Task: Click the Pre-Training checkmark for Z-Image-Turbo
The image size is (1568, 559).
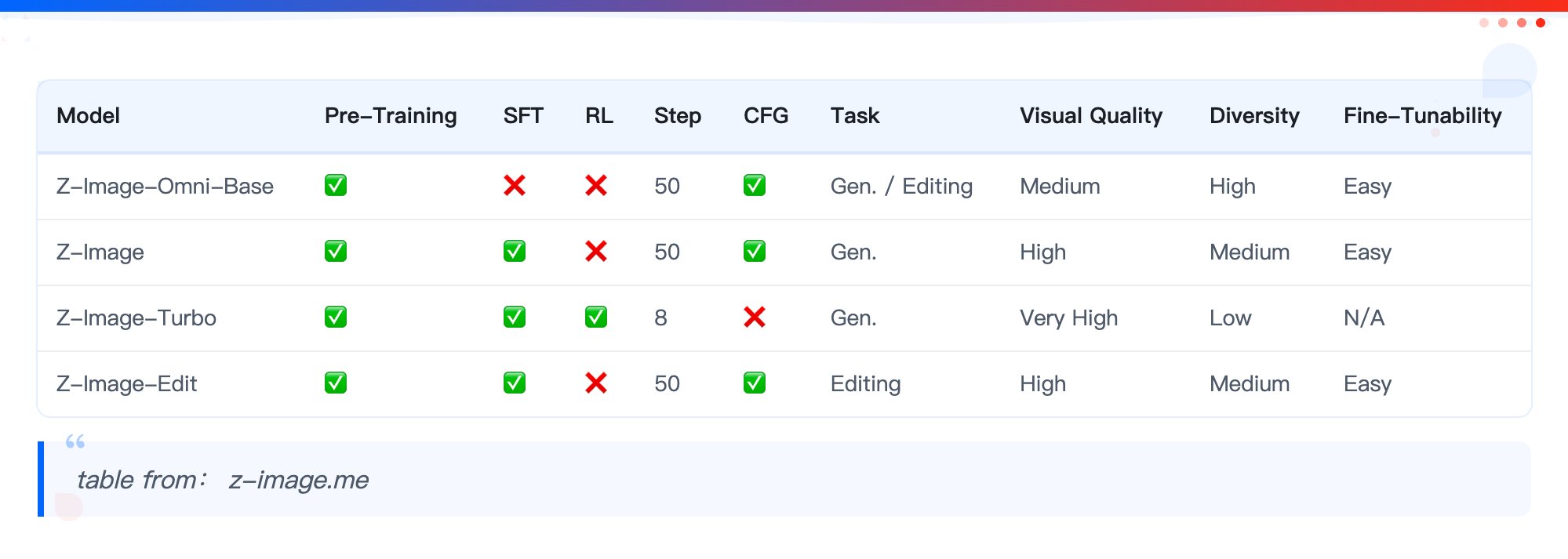Action: [336, 318]
